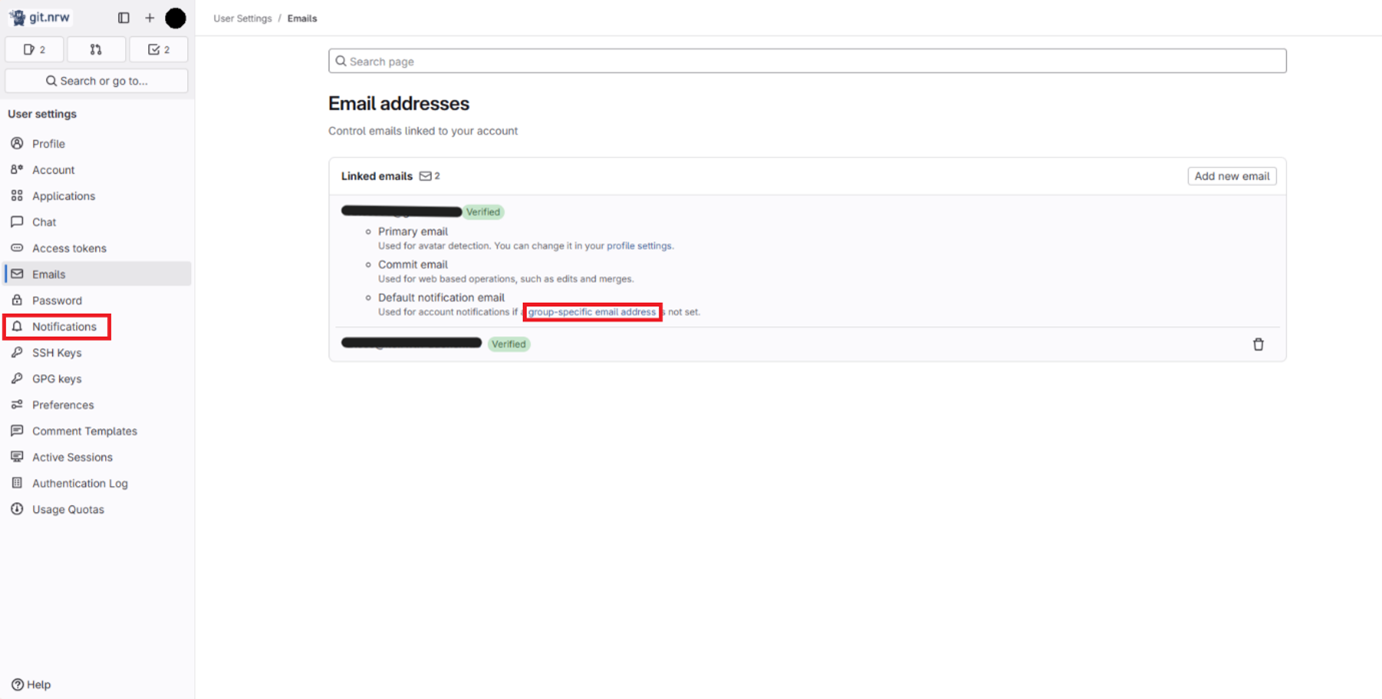
Task: Click the Add new email button
Action: [x=1231, y=175]
